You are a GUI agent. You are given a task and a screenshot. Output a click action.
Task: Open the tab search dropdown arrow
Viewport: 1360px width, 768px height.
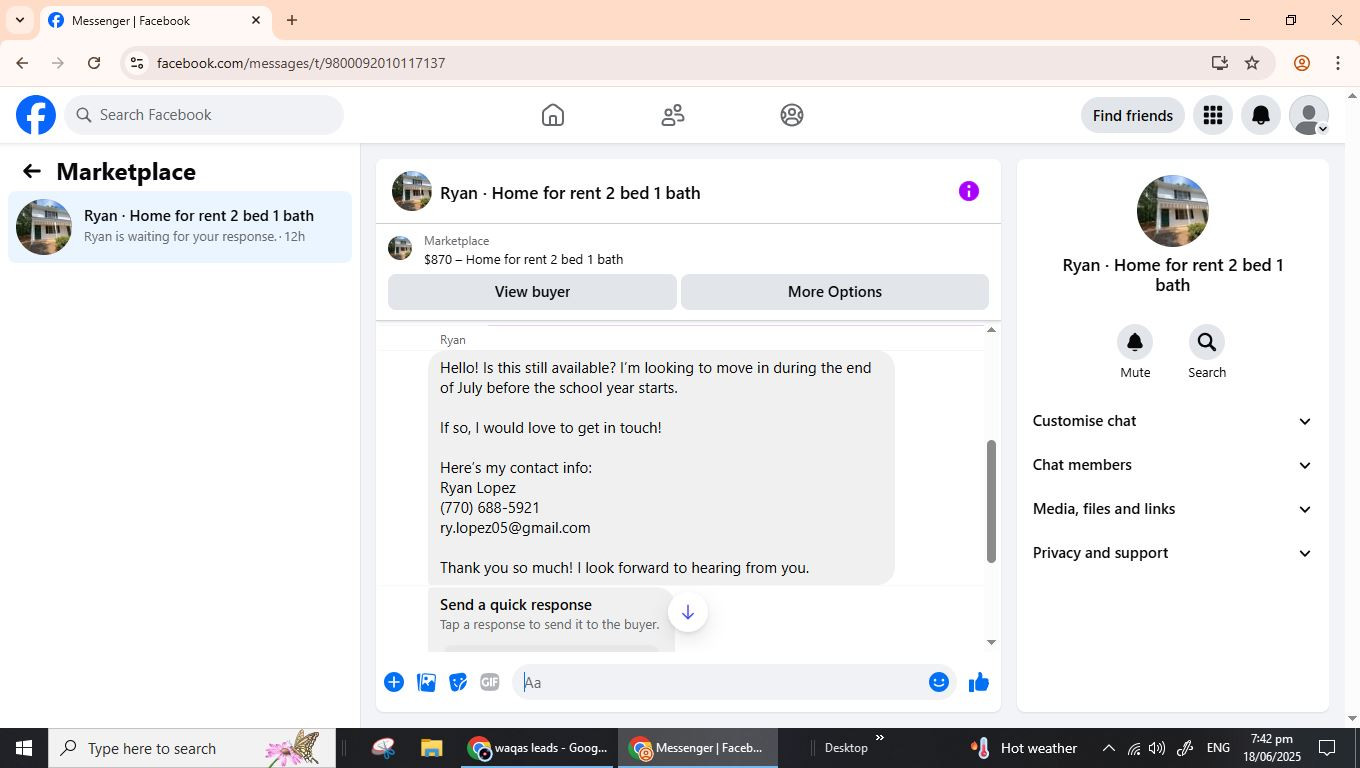coord(20,20)
